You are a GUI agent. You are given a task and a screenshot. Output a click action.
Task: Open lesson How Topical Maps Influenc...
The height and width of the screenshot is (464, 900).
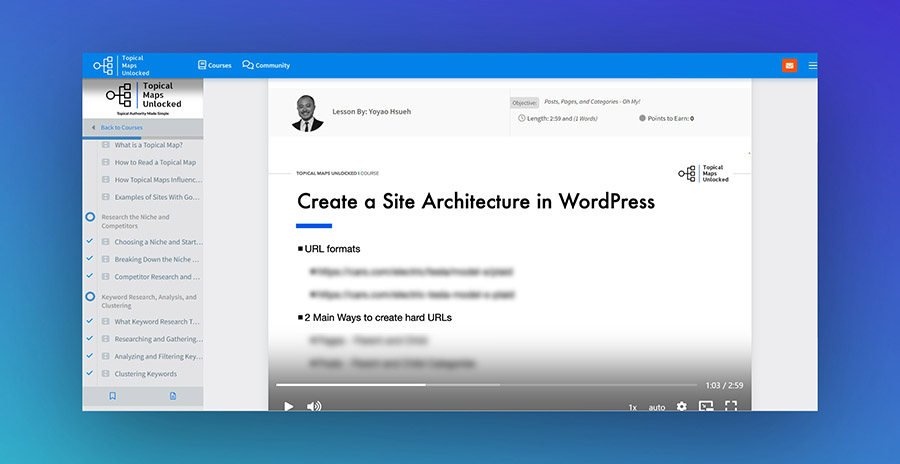click(x=158, y=180)
